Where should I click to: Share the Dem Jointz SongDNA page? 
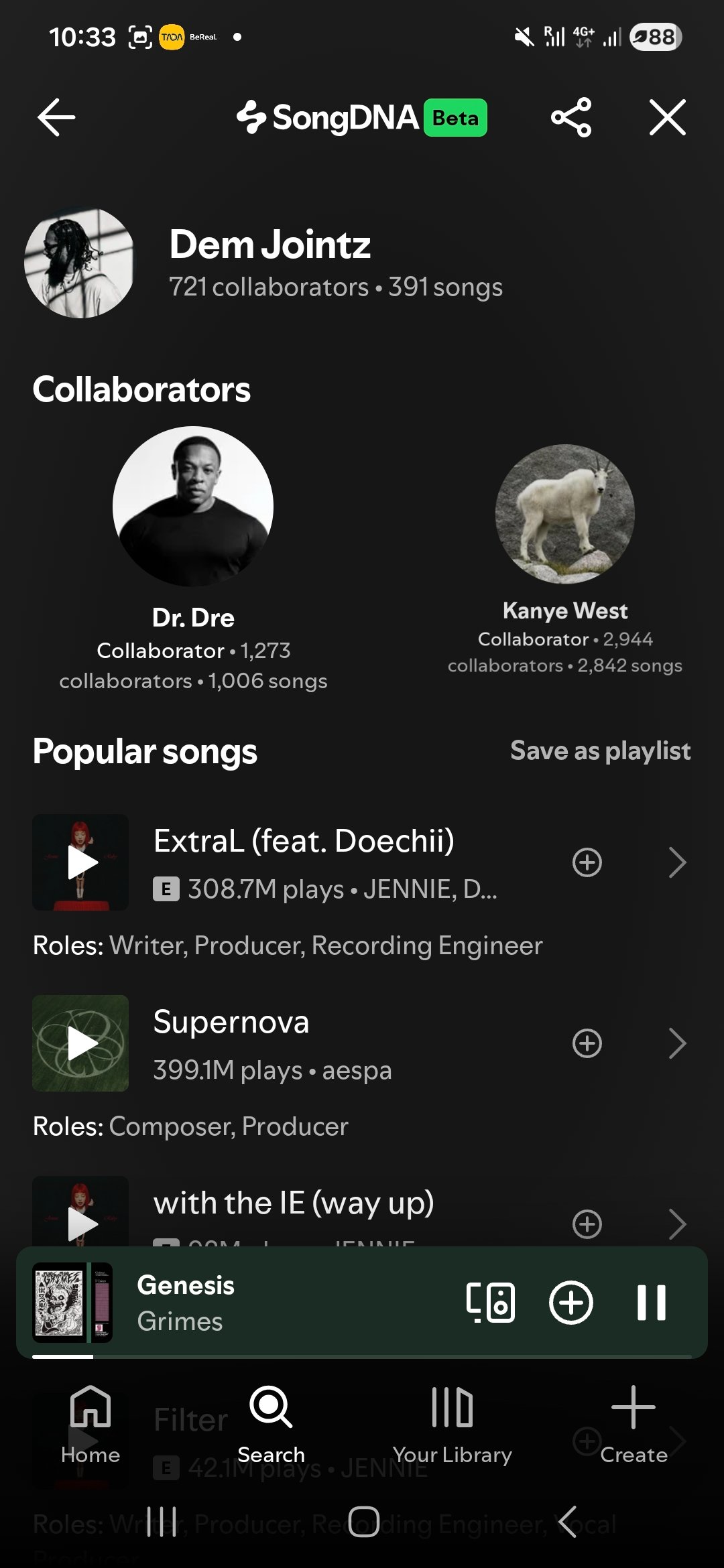tap(571, 118)
